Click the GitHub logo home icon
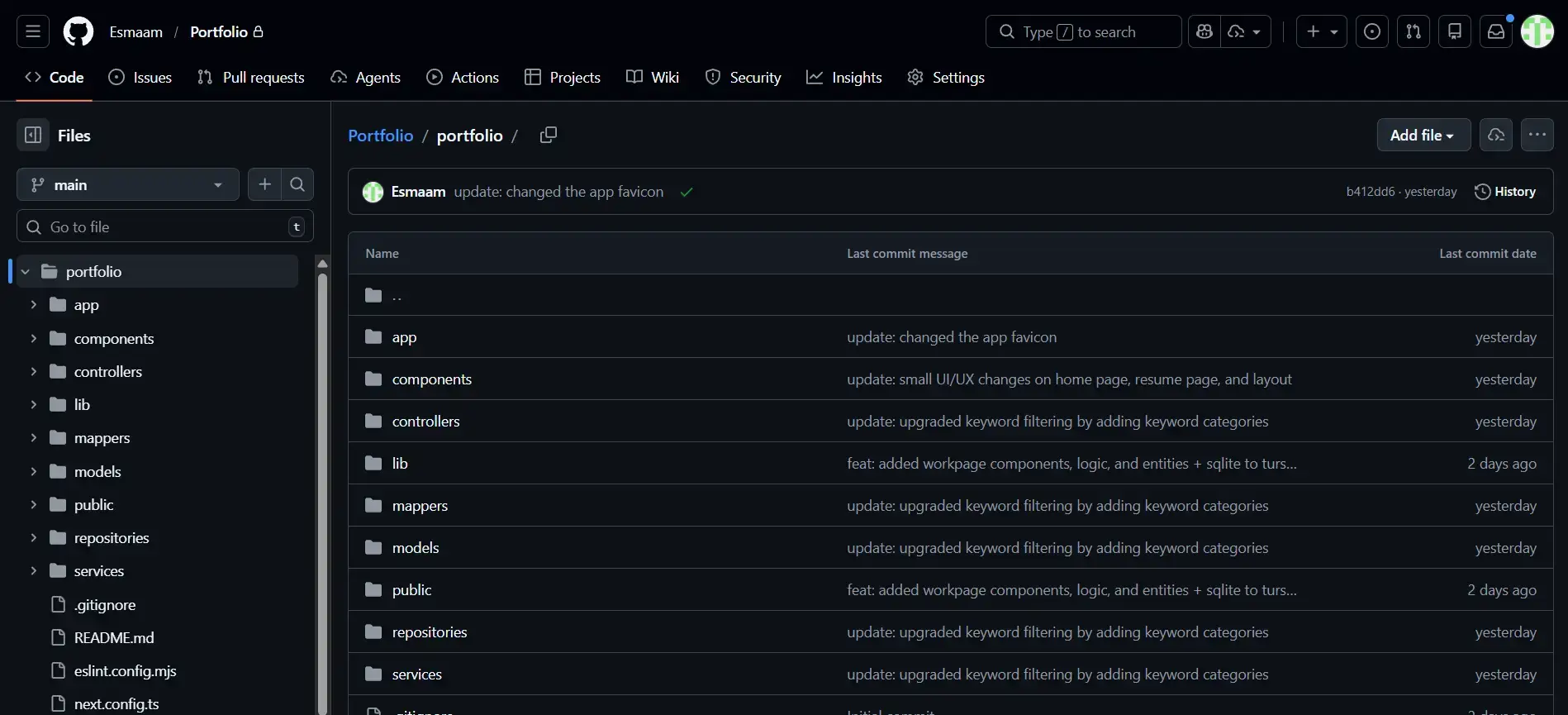Viewport: 1568px width, 715px height. (x=78, y=31)
